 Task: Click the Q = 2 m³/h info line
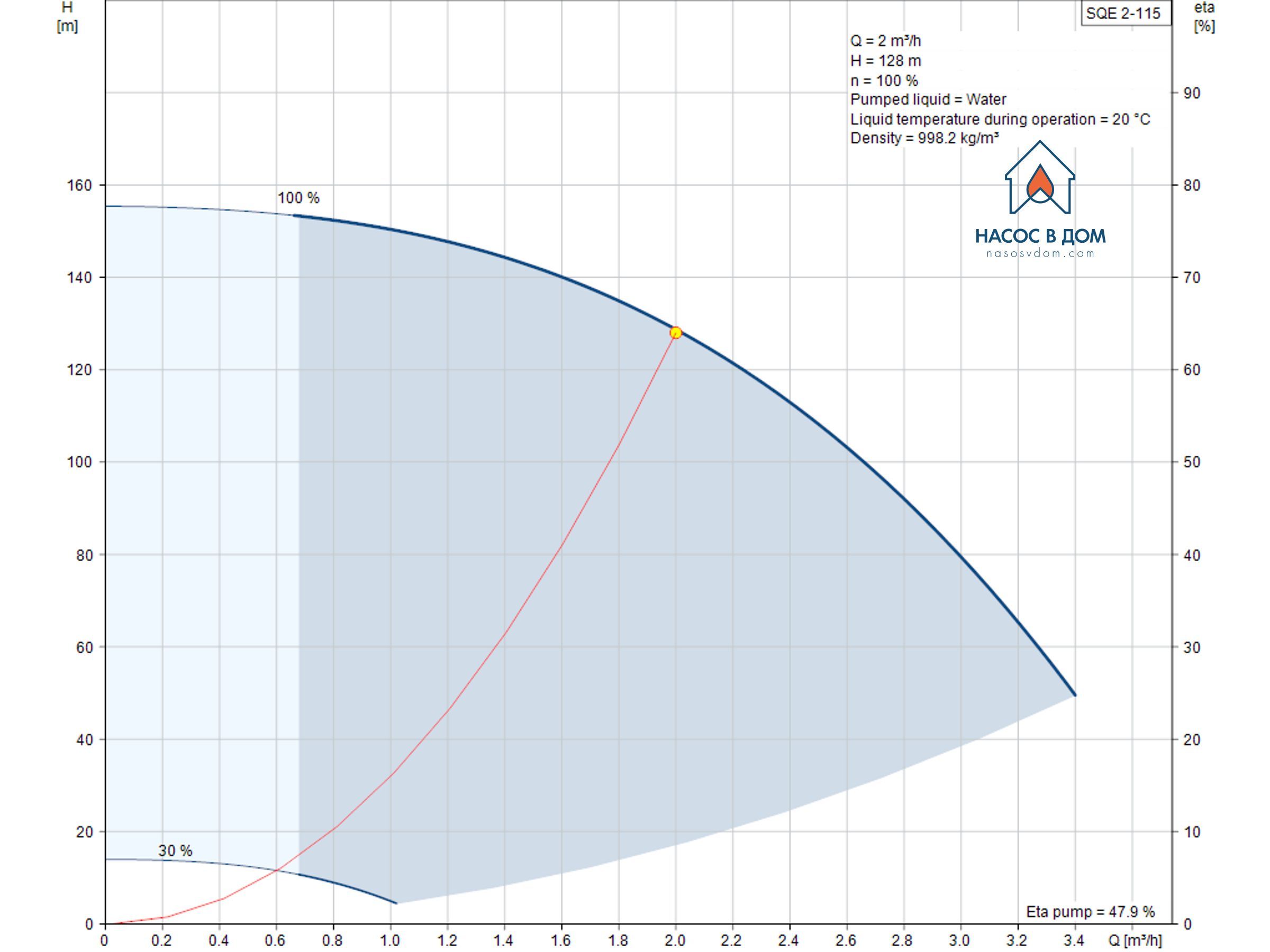(885, 41)
